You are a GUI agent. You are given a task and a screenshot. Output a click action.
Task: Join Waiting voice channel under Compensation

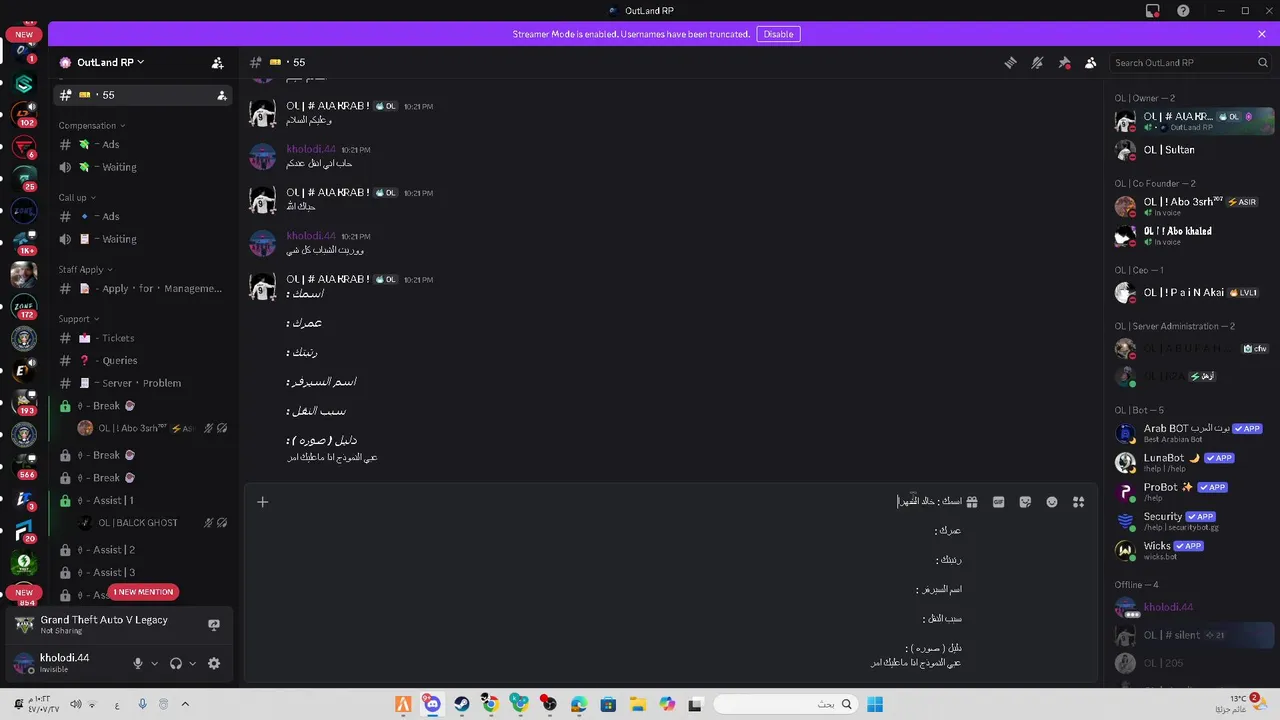coord(143,167)
